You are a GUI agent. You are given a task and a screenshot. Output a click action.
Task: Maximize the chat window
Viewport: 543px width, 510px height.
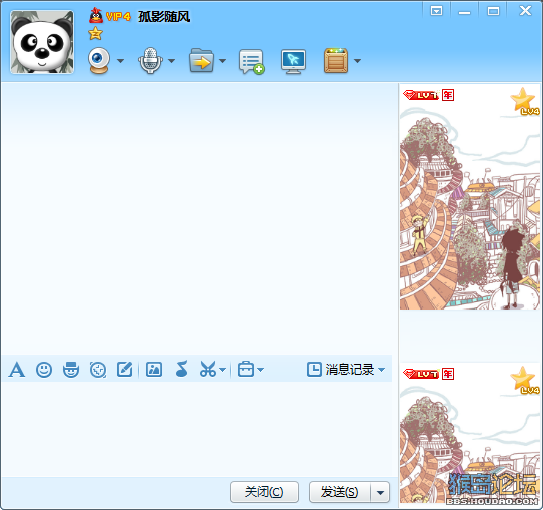click(x=493, y=11)
